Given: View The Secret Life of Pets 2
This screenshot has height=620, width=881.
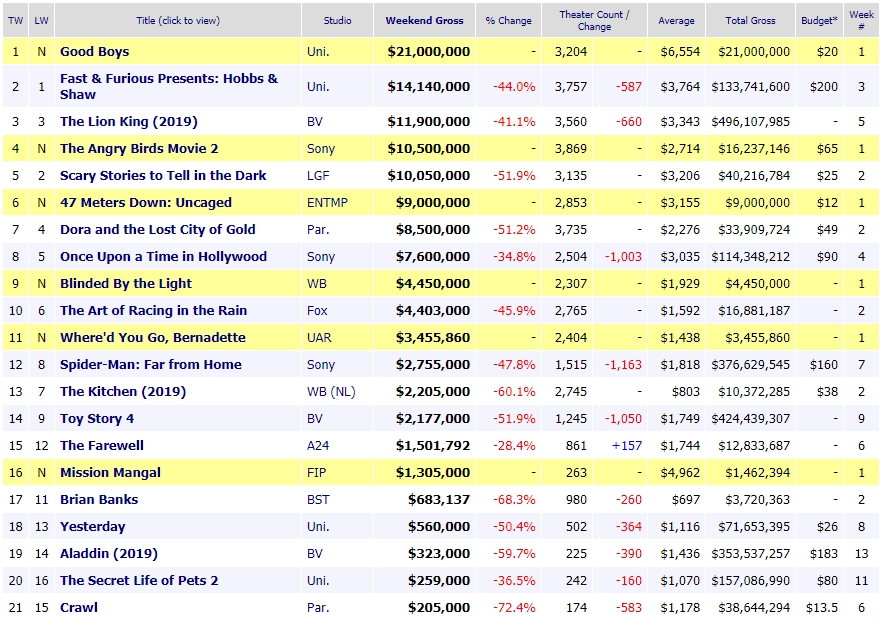Looking at the screenshot, I should 139,581.
